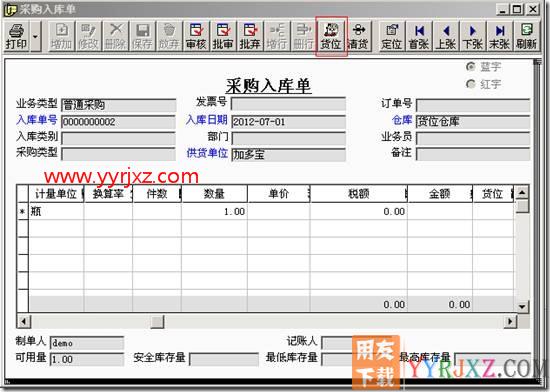Click the 批弃 batch un-audit icon

click(250, 36)
